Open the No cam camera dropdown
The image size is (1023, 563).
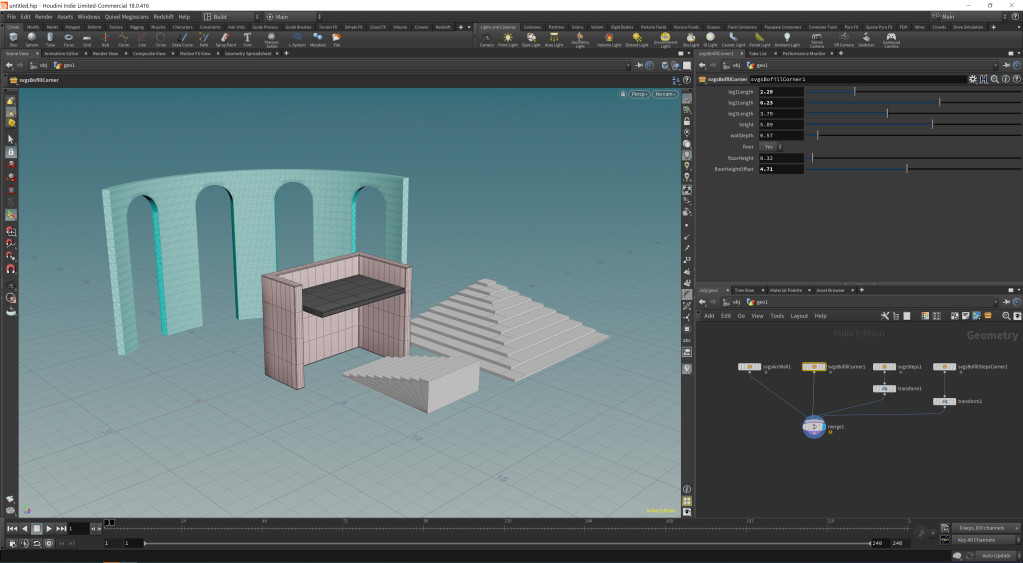click(665, 94)
